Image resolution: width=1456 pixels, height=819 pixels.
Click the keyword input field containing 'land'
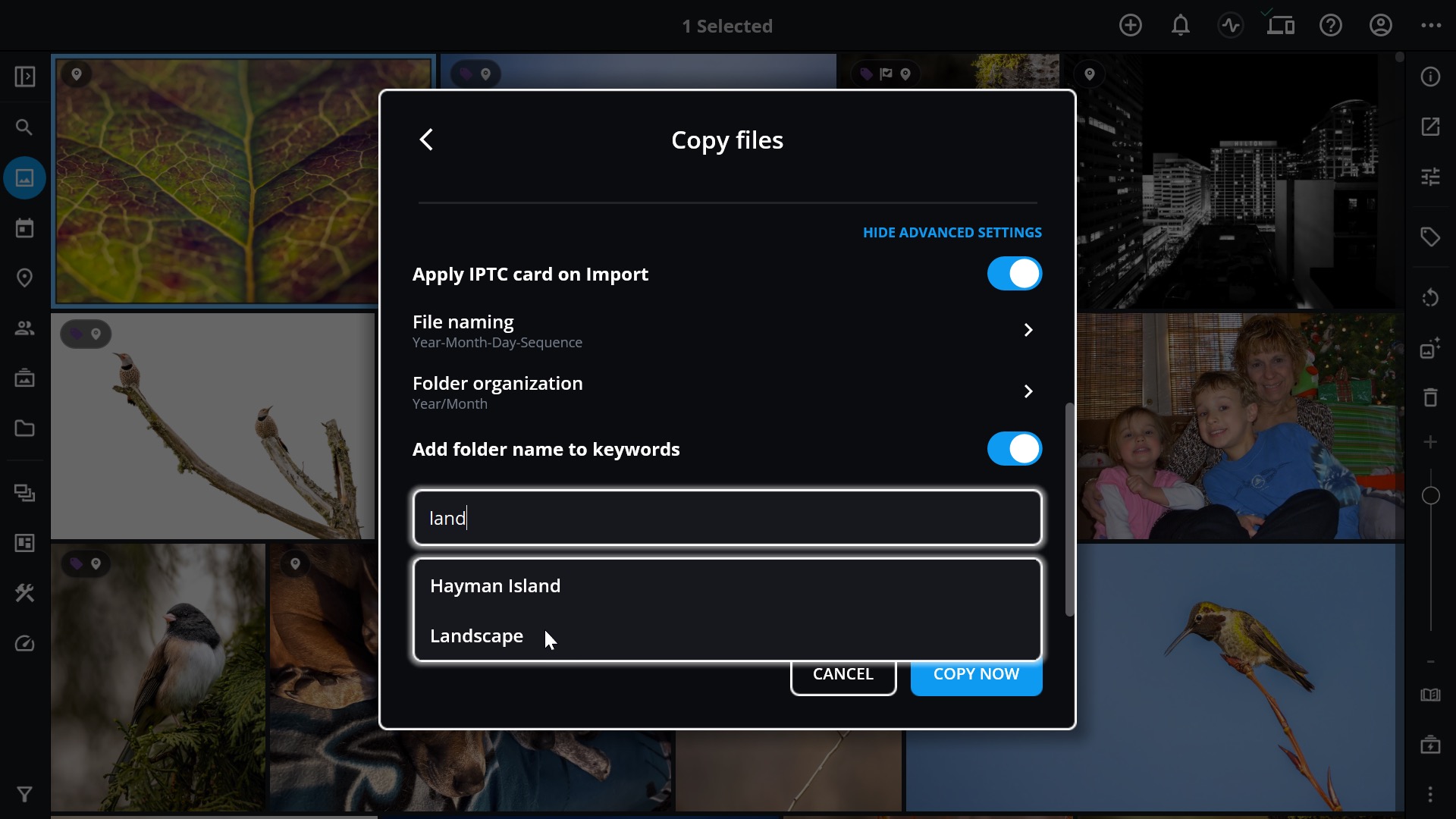(x=727, y=518)
